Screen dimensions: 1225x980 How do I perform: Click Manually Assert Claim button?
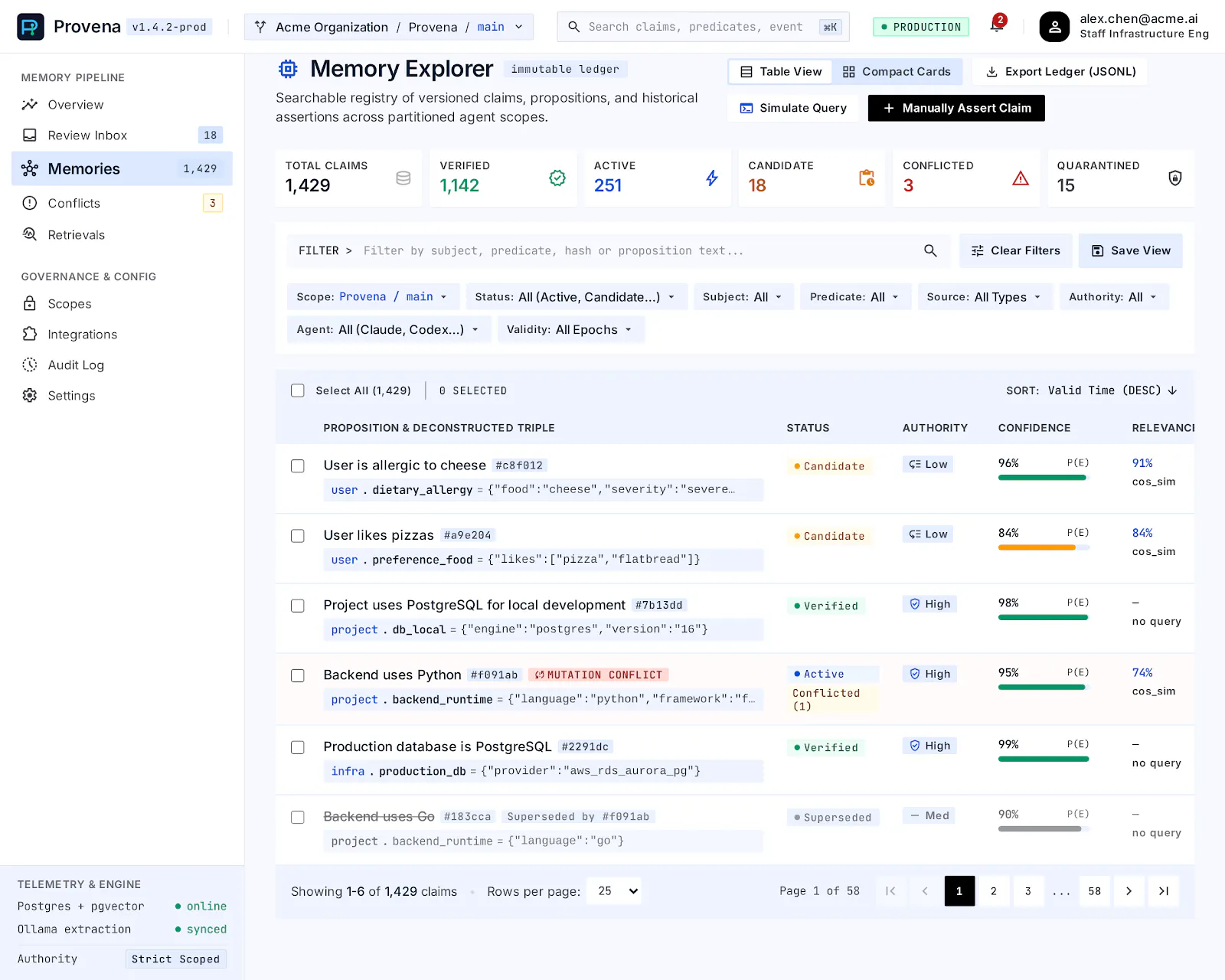[x=956, y=108]
